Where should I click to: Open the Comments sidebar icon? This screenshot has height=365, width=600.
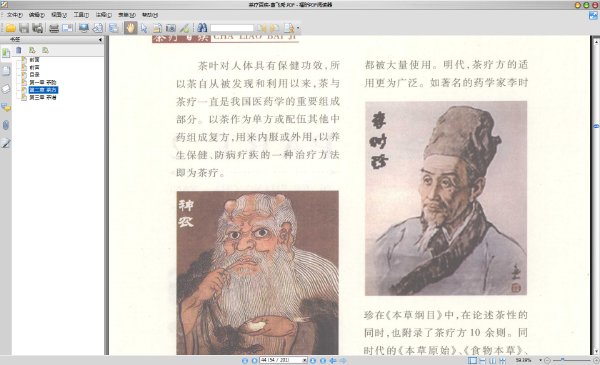6,107
